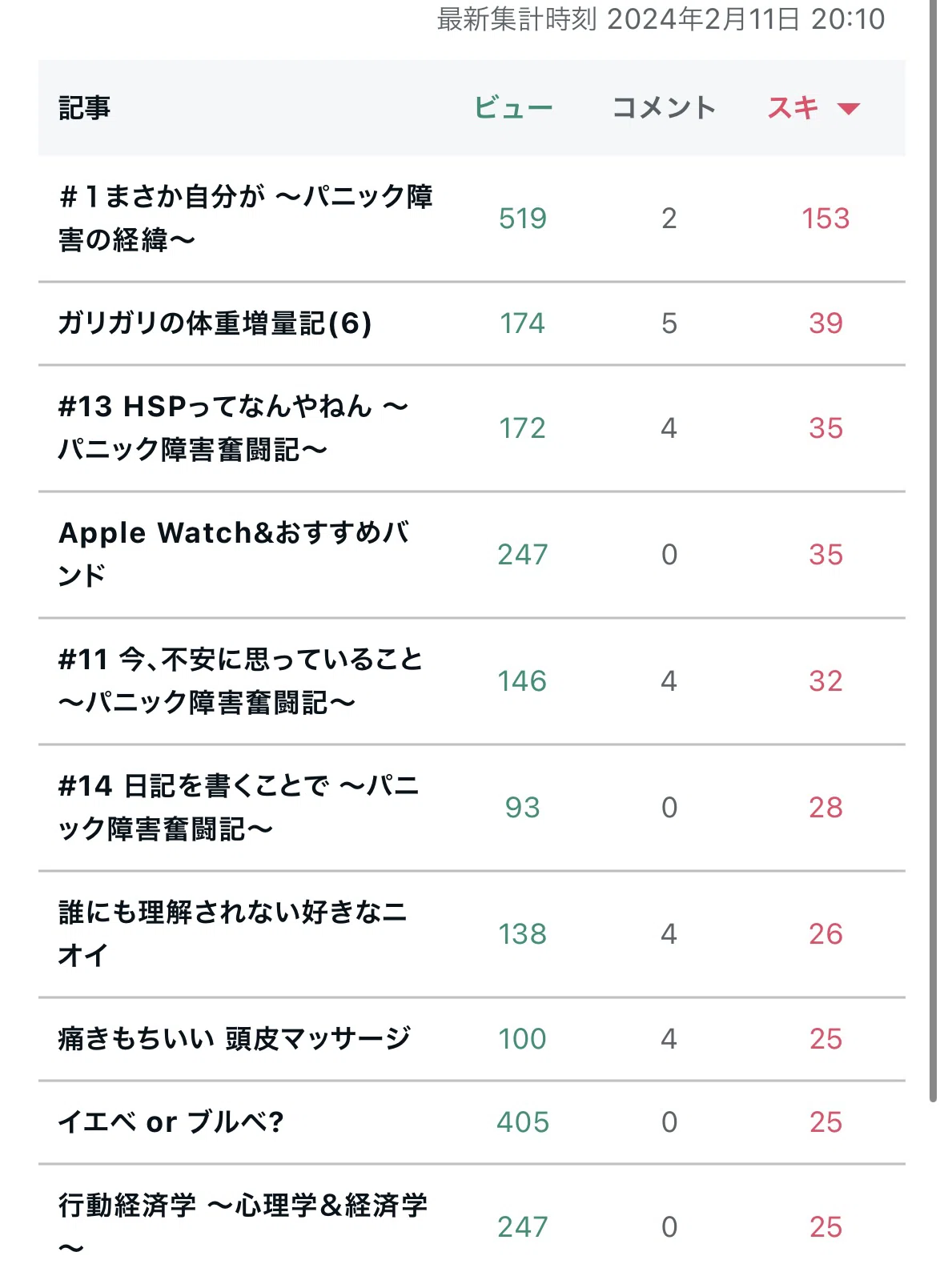Open 誰にも理解されない好きなニオイ article
The height and width of the screenshot is (1288, 944).
232,933
